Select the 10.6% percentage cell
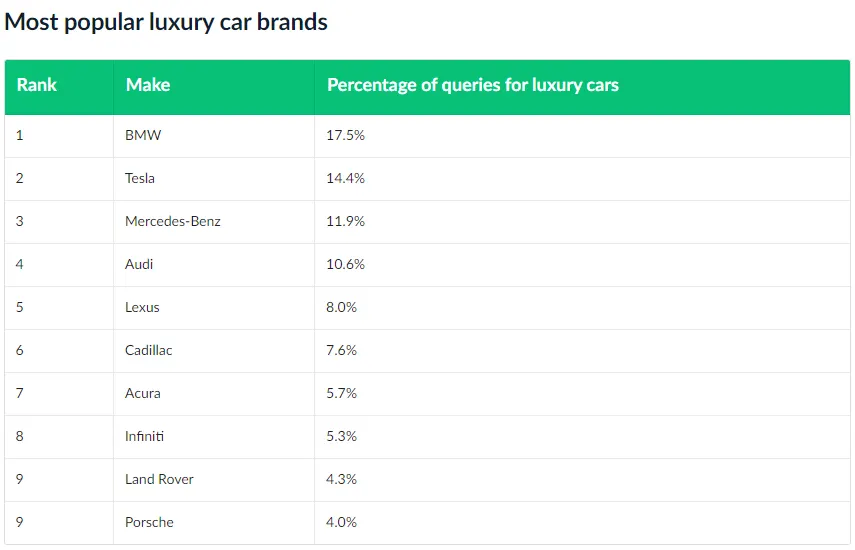This screenshot has height=550, width=855. (346, 264)
